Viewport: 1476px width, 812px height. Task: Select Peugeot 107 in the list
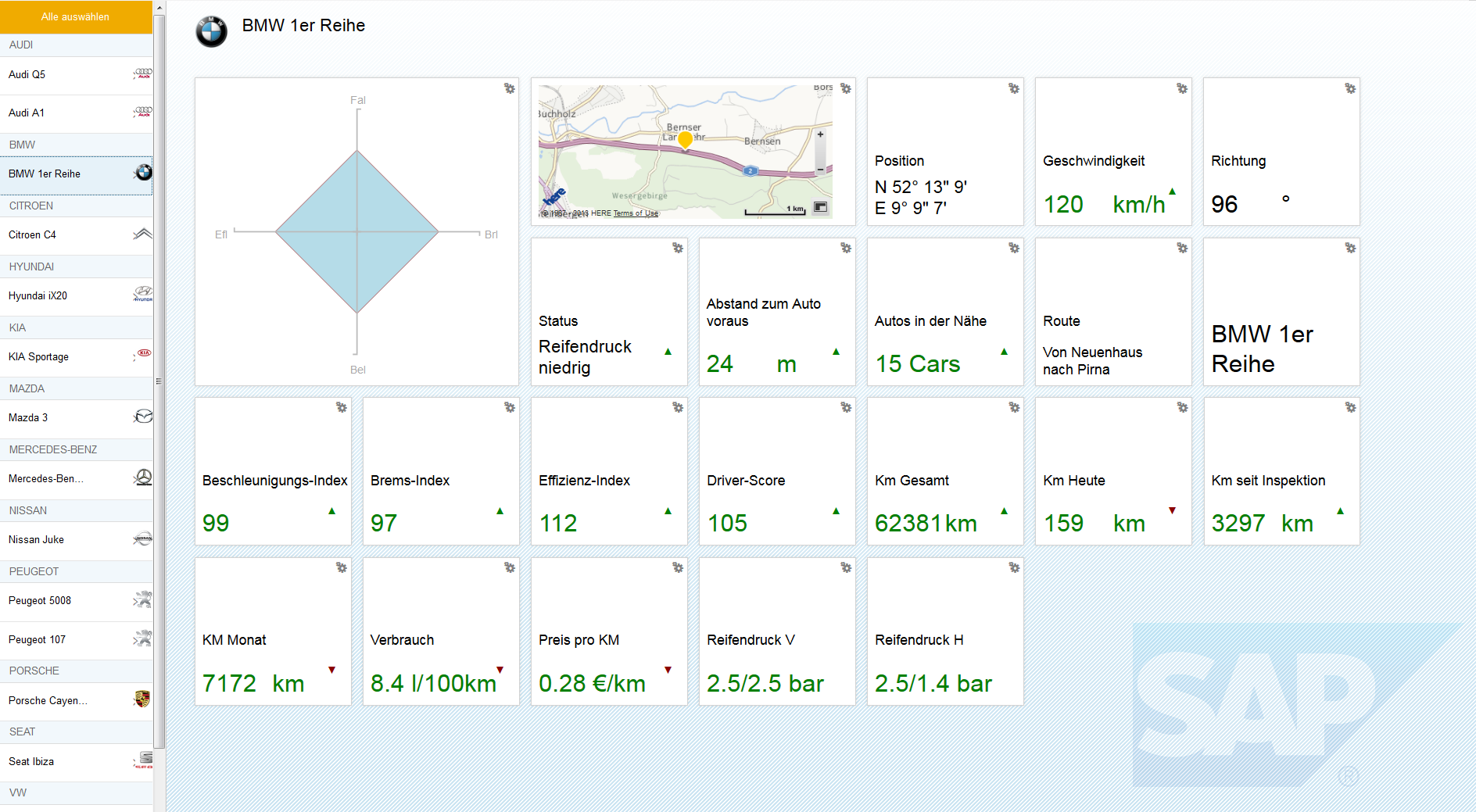76,640
